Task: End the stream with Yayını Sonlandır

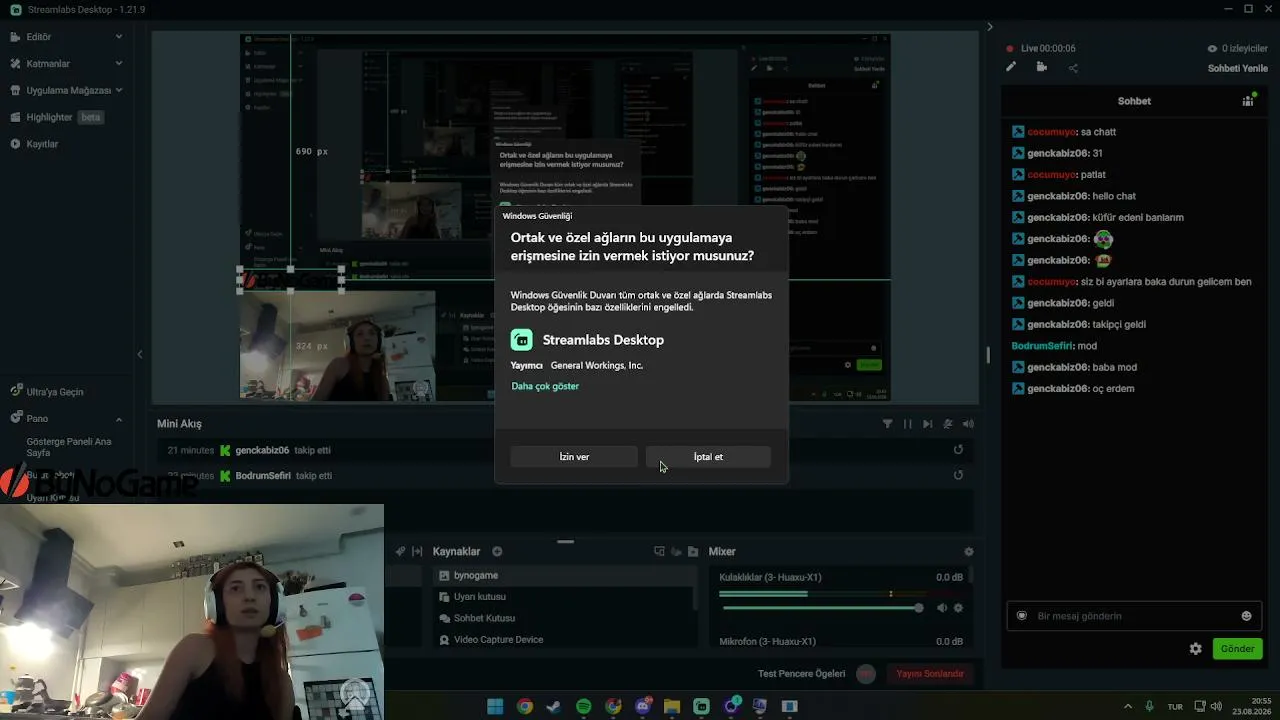Action: tap(930, 674)
